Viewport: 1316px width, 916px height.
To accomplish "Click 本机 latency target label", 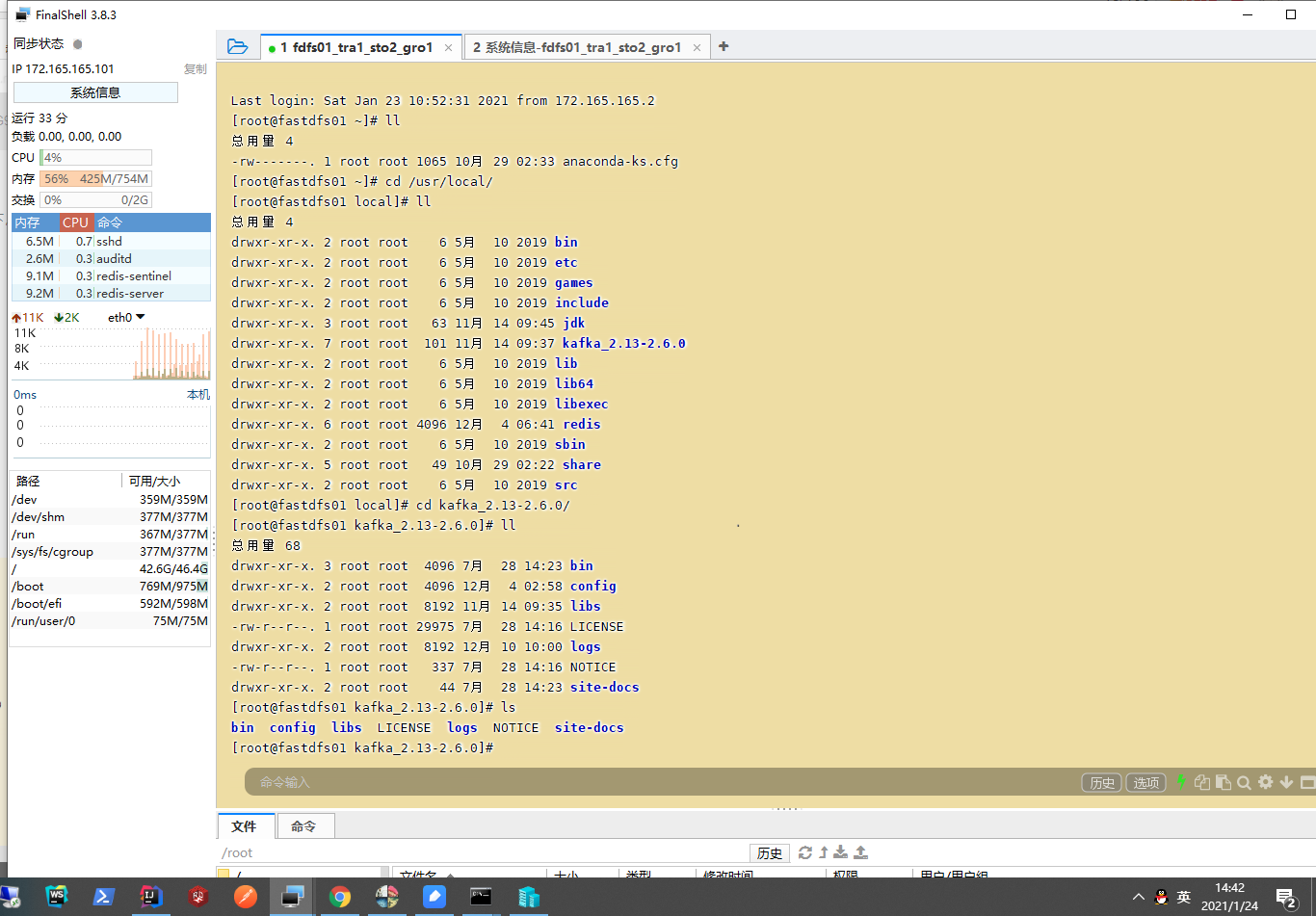I will pyautogui.click(x=198, y=395).
